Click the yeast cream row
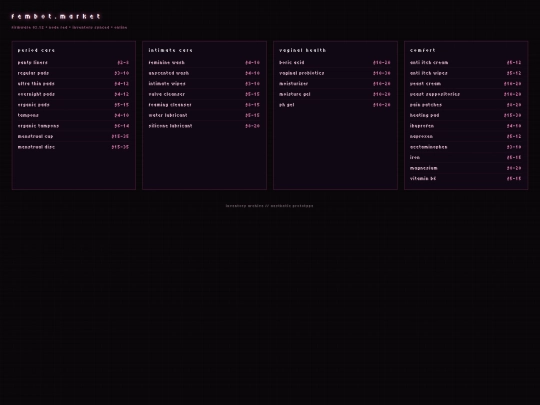Viewport: 540px width, 405px height. [x=466, y=84]
